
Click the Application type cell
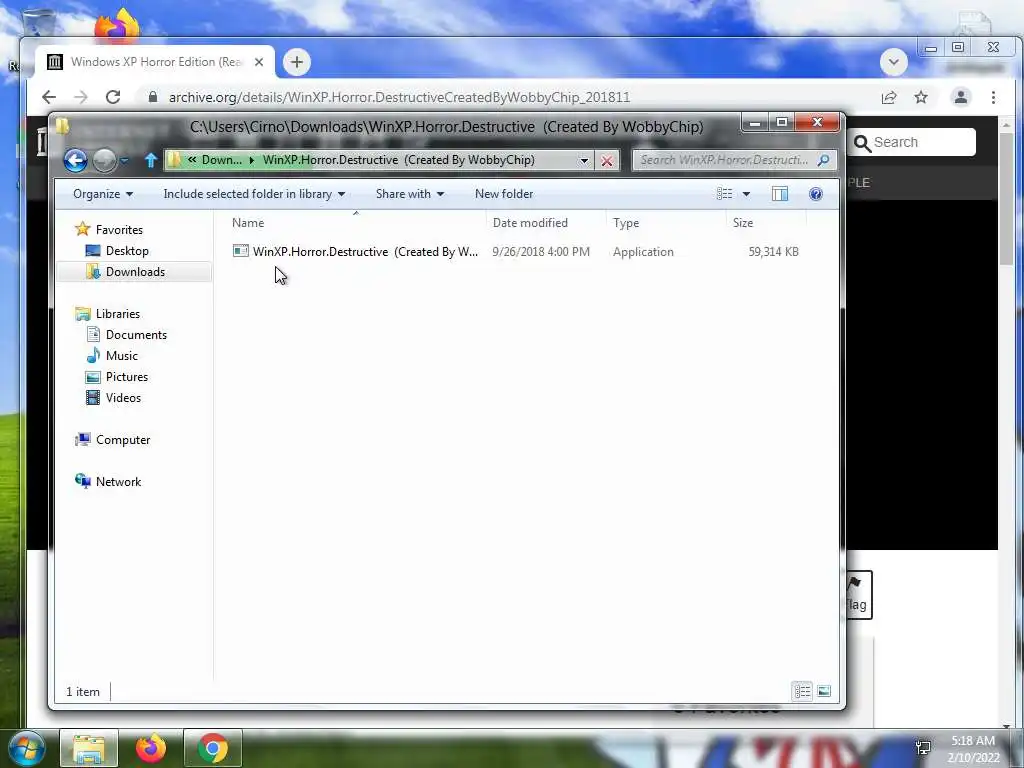coord(643,252)
